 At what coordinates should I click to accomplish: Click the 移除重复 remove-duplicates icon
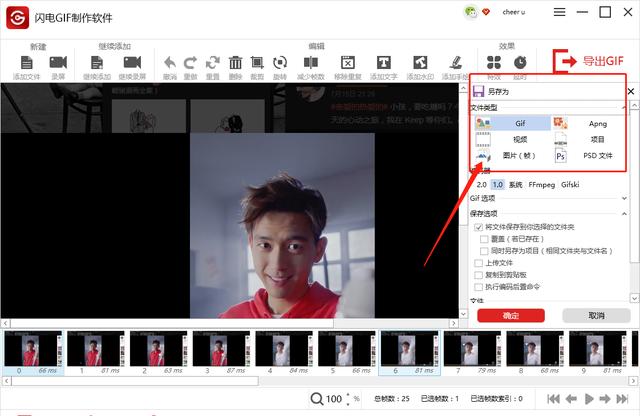tap(348, 63)
